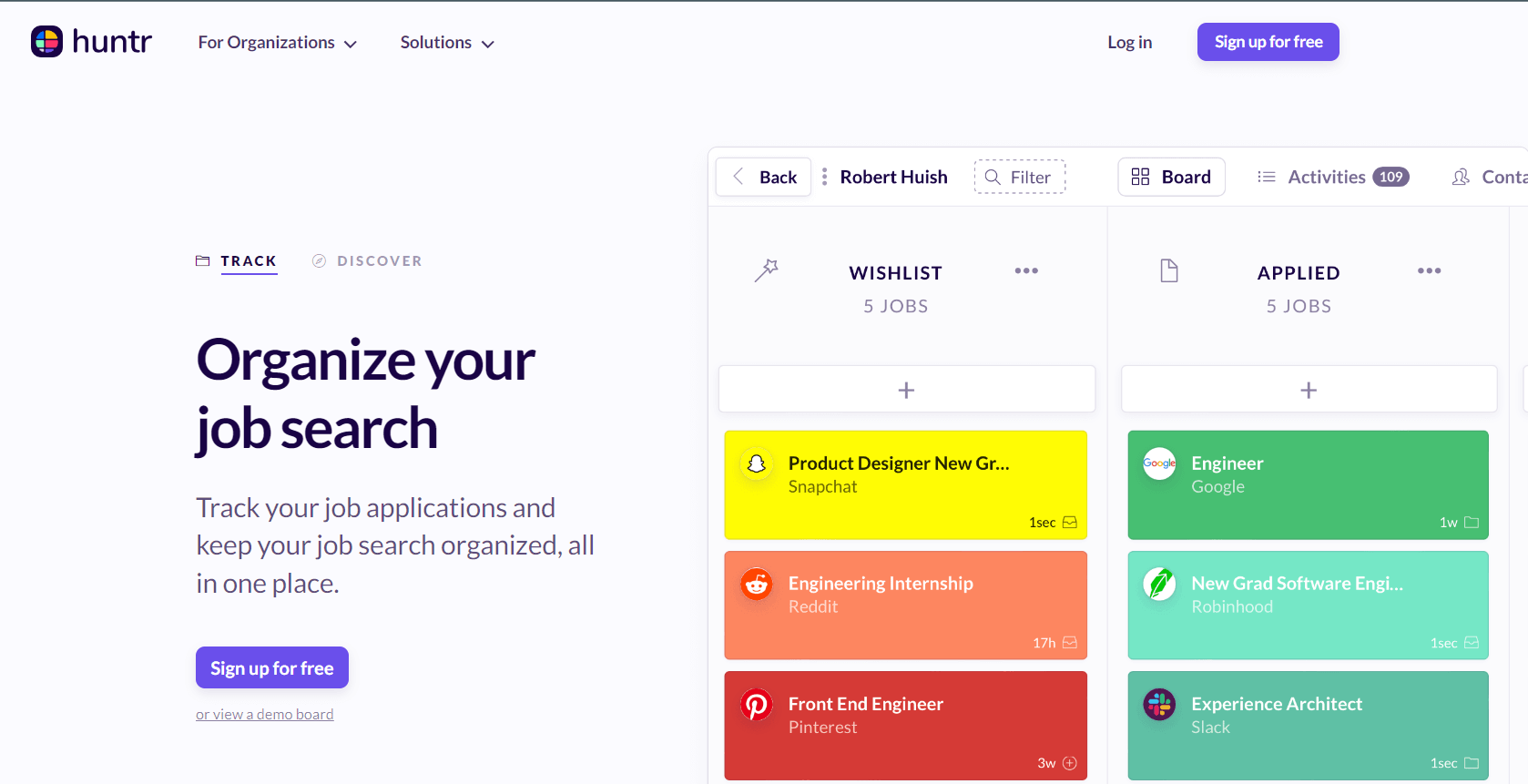This screenshot has height=784, width=1528.
Task: Click the envelope icon on Snapchat card
Action: 1070,522
